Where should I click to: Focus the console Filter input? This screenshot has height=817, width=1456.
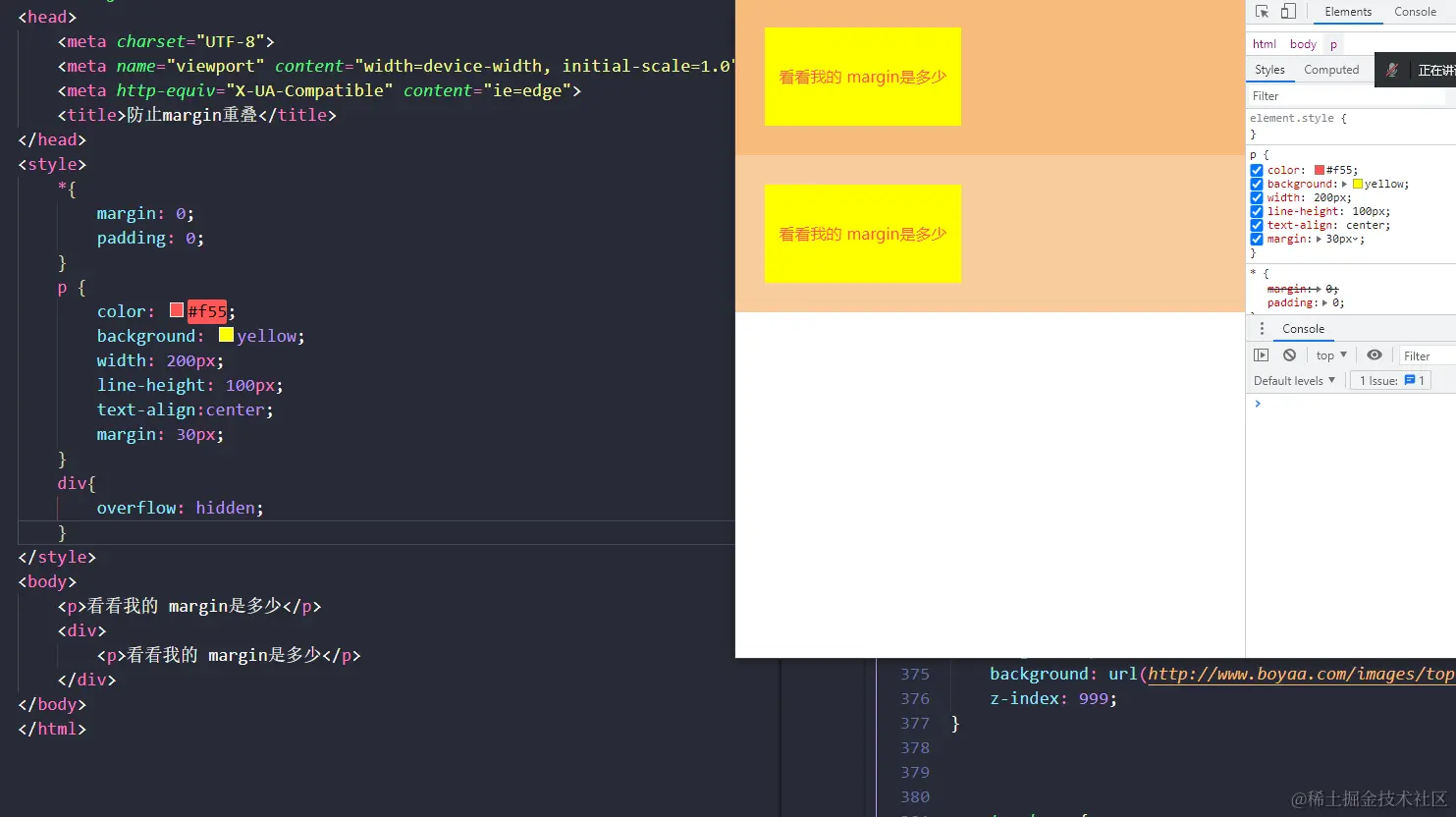tap(1428, 355)
